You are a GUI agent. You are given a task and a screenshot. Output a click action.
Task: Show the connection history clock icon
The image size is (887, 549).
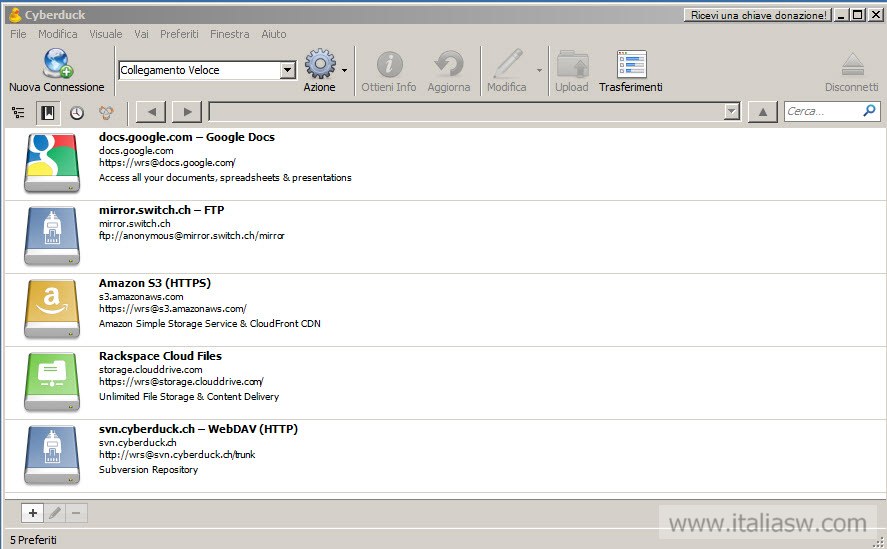click(77, 113)
